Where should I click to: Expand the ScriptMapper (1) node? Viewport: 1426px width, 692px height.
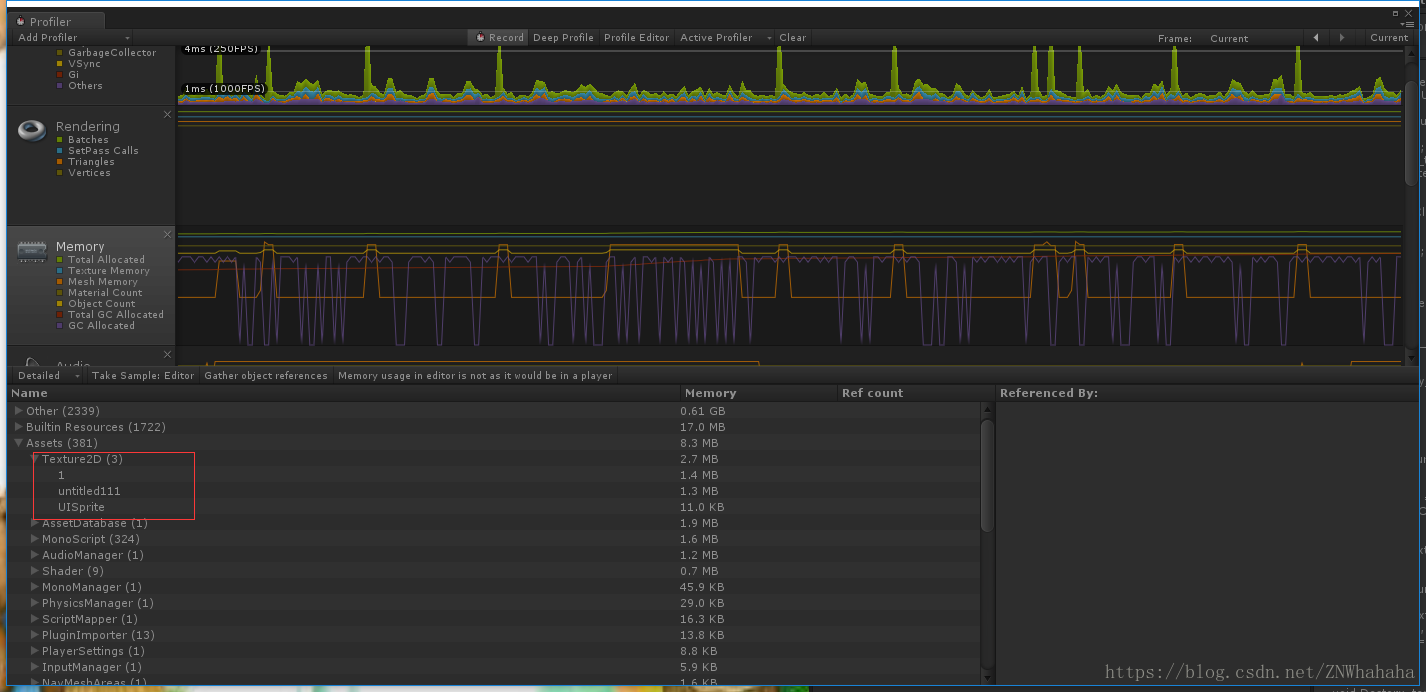35,619
